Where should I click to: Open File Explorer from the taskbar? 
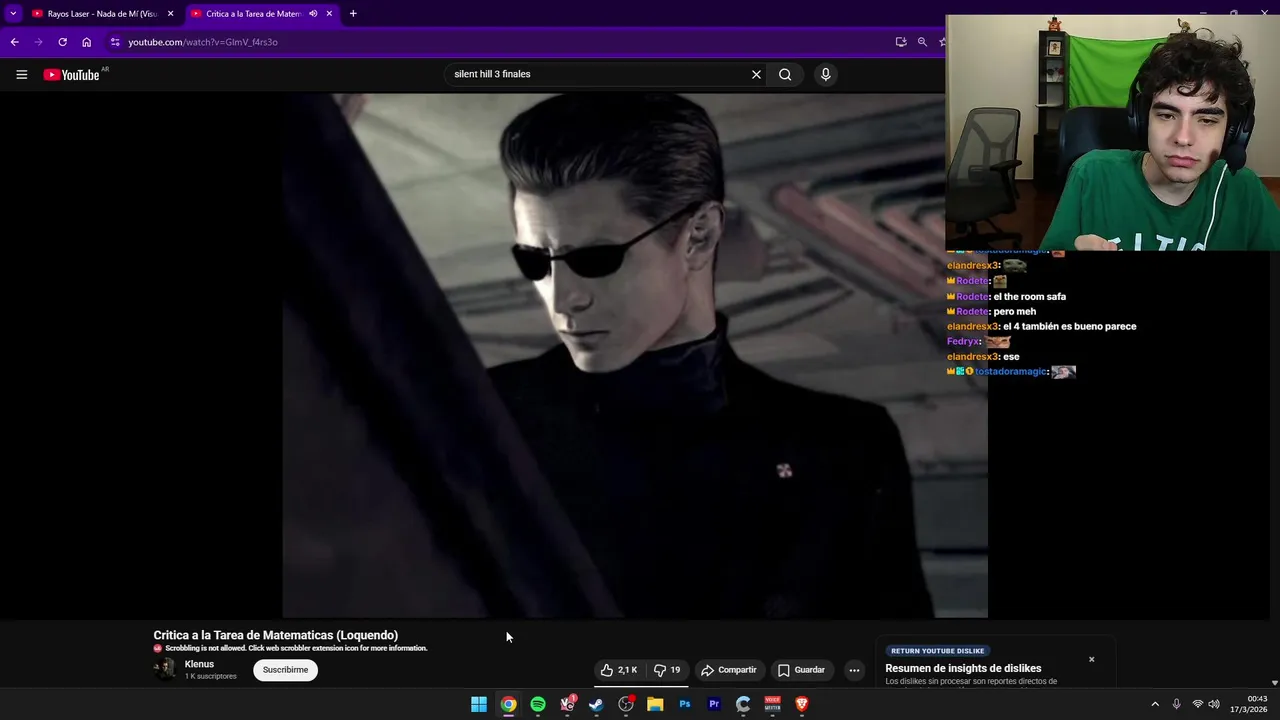[x=655, y=704]
